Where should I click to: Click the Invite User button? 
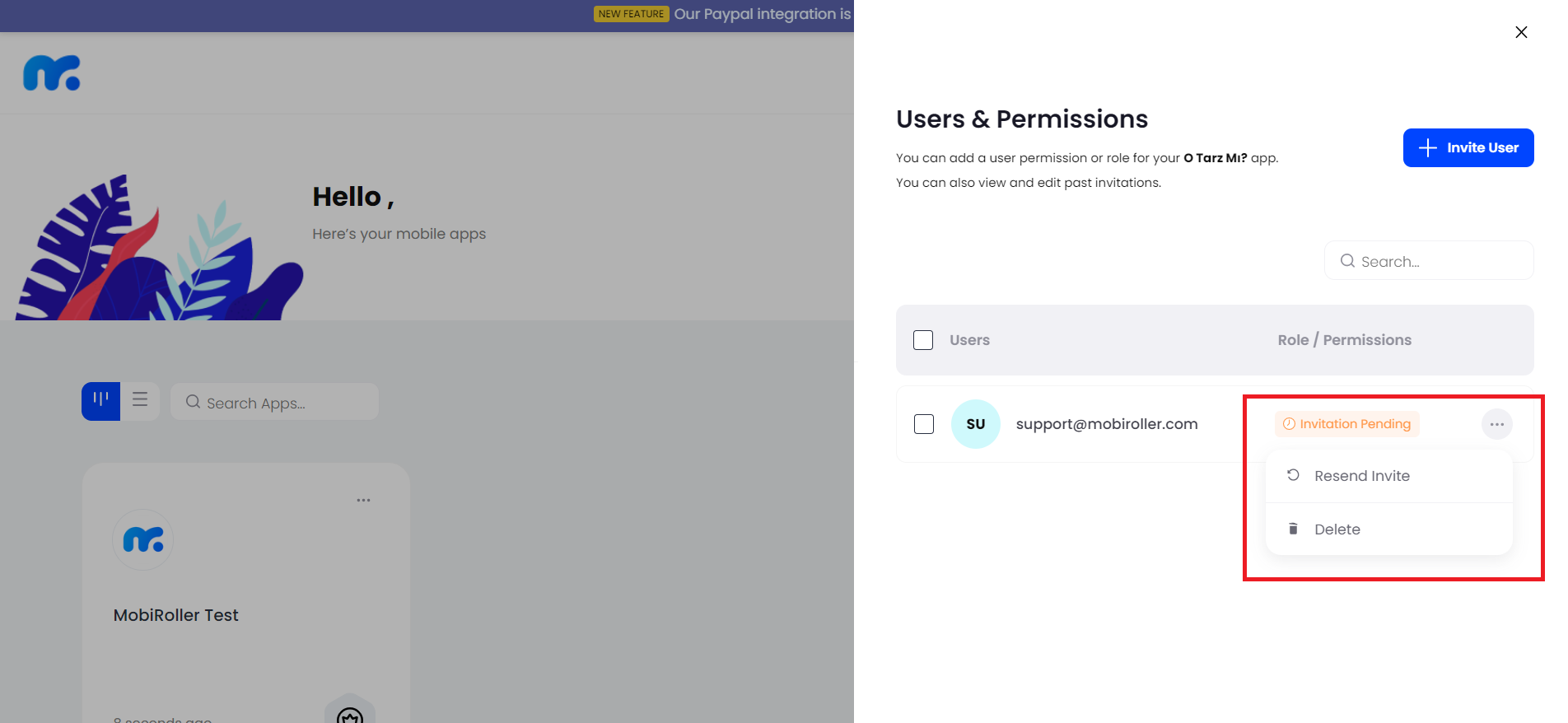1468,147
